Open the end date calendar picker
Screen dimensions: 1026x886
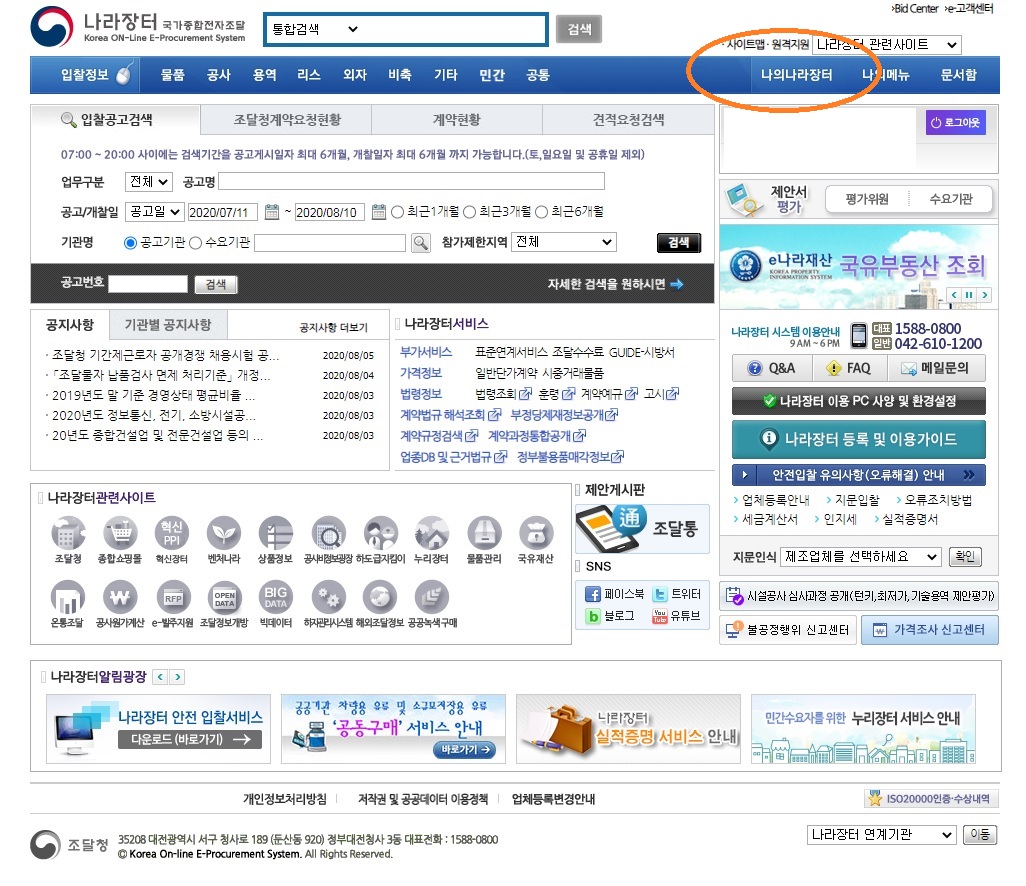click(378, 212)
